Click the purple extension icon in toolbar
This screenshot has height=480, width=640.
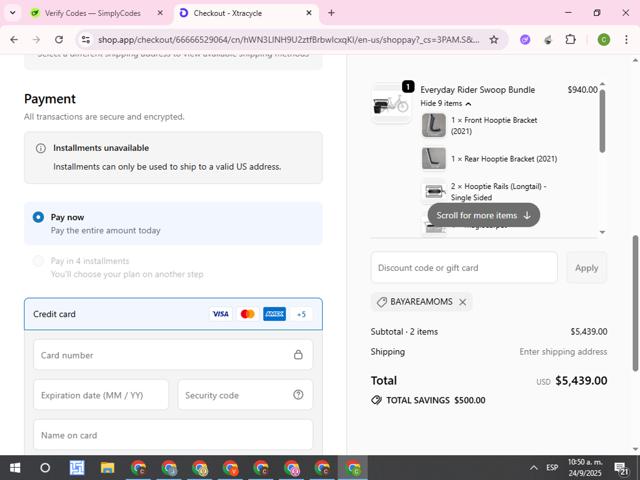point(525,40)
